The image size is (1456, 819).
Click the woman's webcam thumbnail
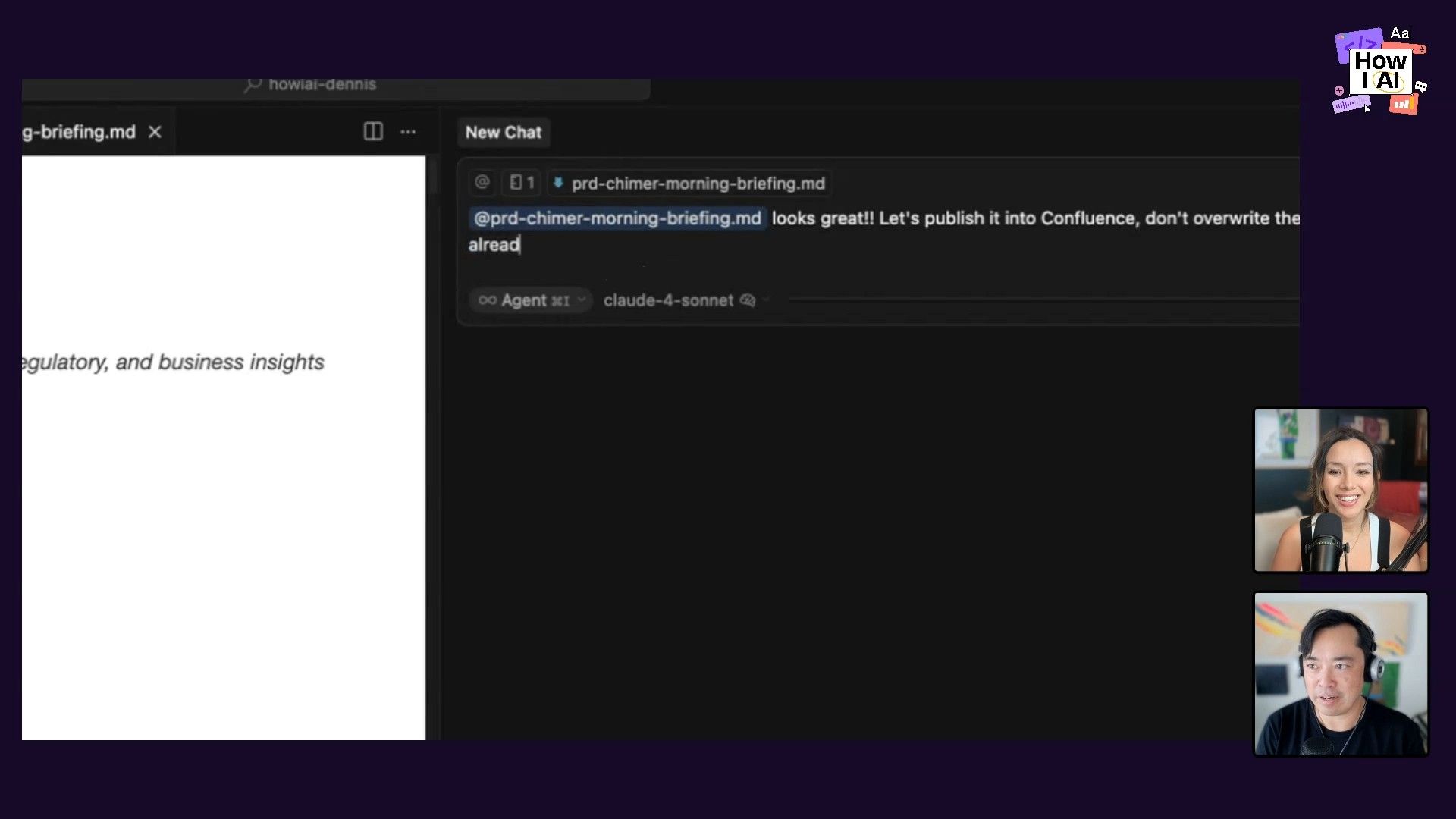[x=1341, y=490]
